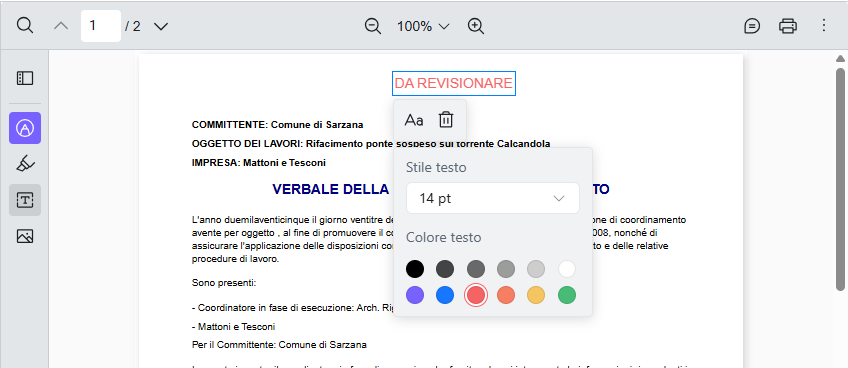
Task: Open the three-dot more options menu
Action: 824,25
